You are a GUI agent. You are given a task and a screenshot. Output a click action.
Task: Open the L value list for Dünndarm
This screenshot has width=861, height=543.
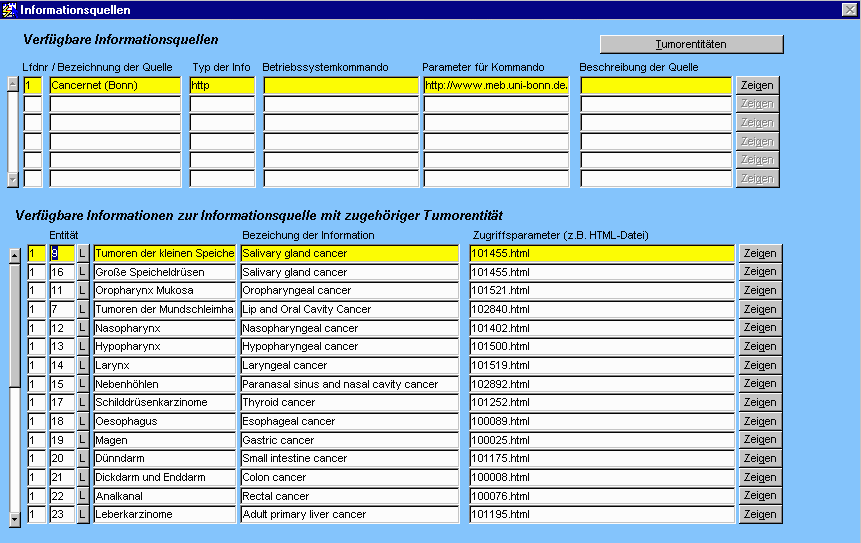coord(83,458)
